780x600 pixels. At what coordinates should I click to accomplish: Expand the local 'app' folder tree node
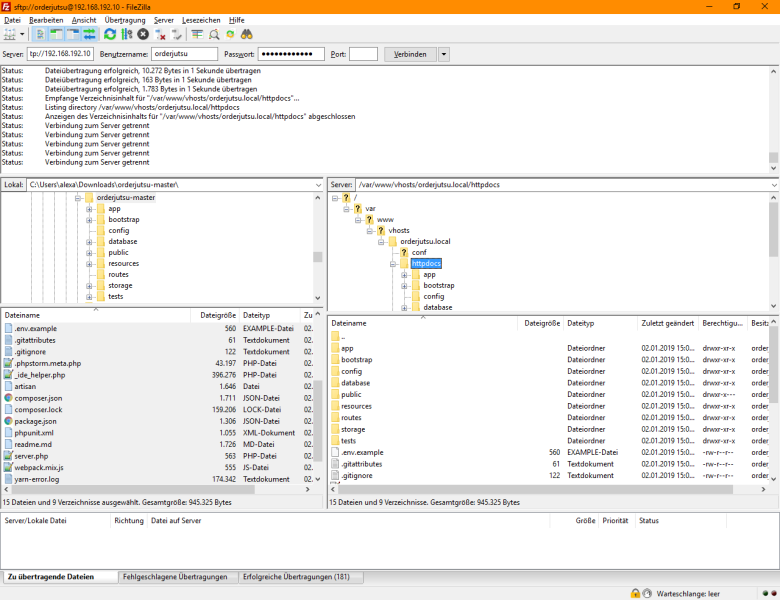click(89, 209)
